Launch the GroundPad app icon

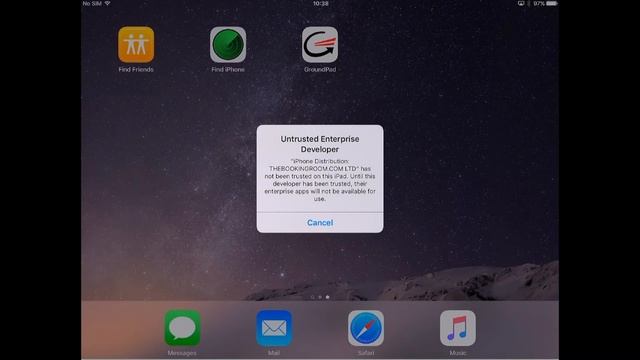pos(320,44)
